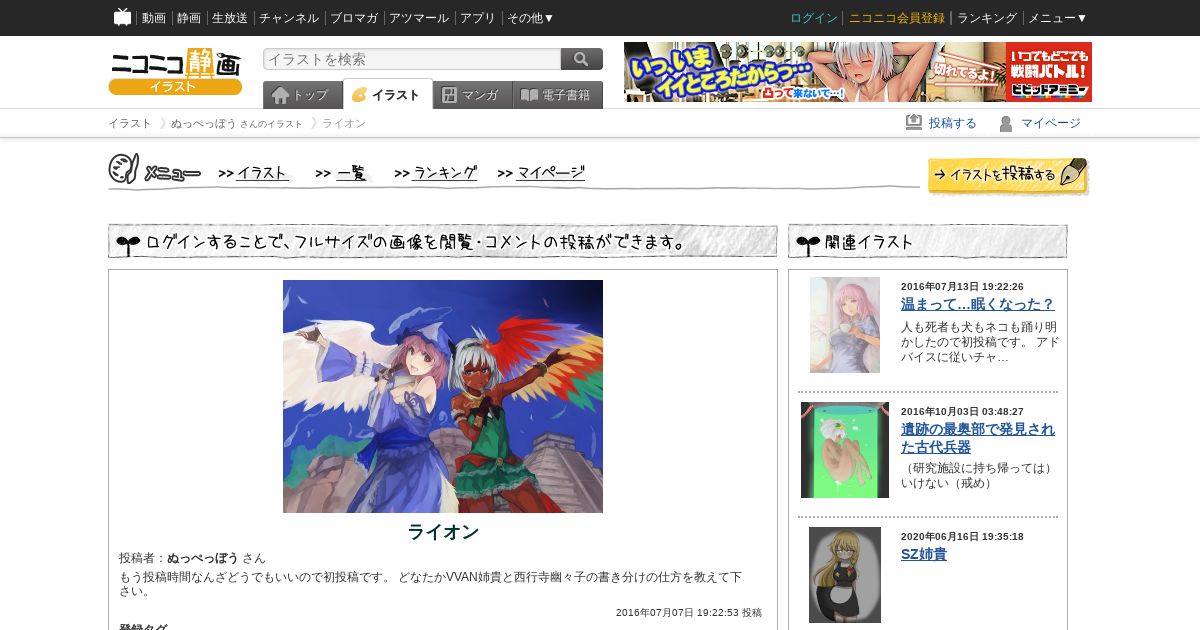Viewport: 1200px width, 630px height.
Task: Click 温まって…眠くなった？ title link
Action: (978, 304)
